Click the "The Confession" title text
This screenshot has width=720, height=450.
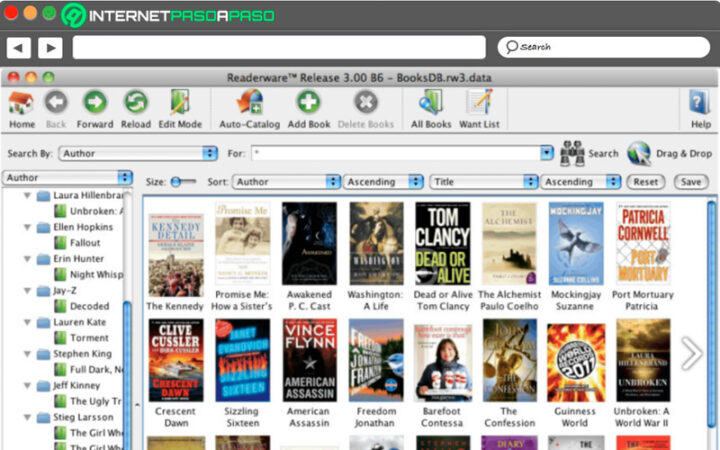tap(509, 417)
